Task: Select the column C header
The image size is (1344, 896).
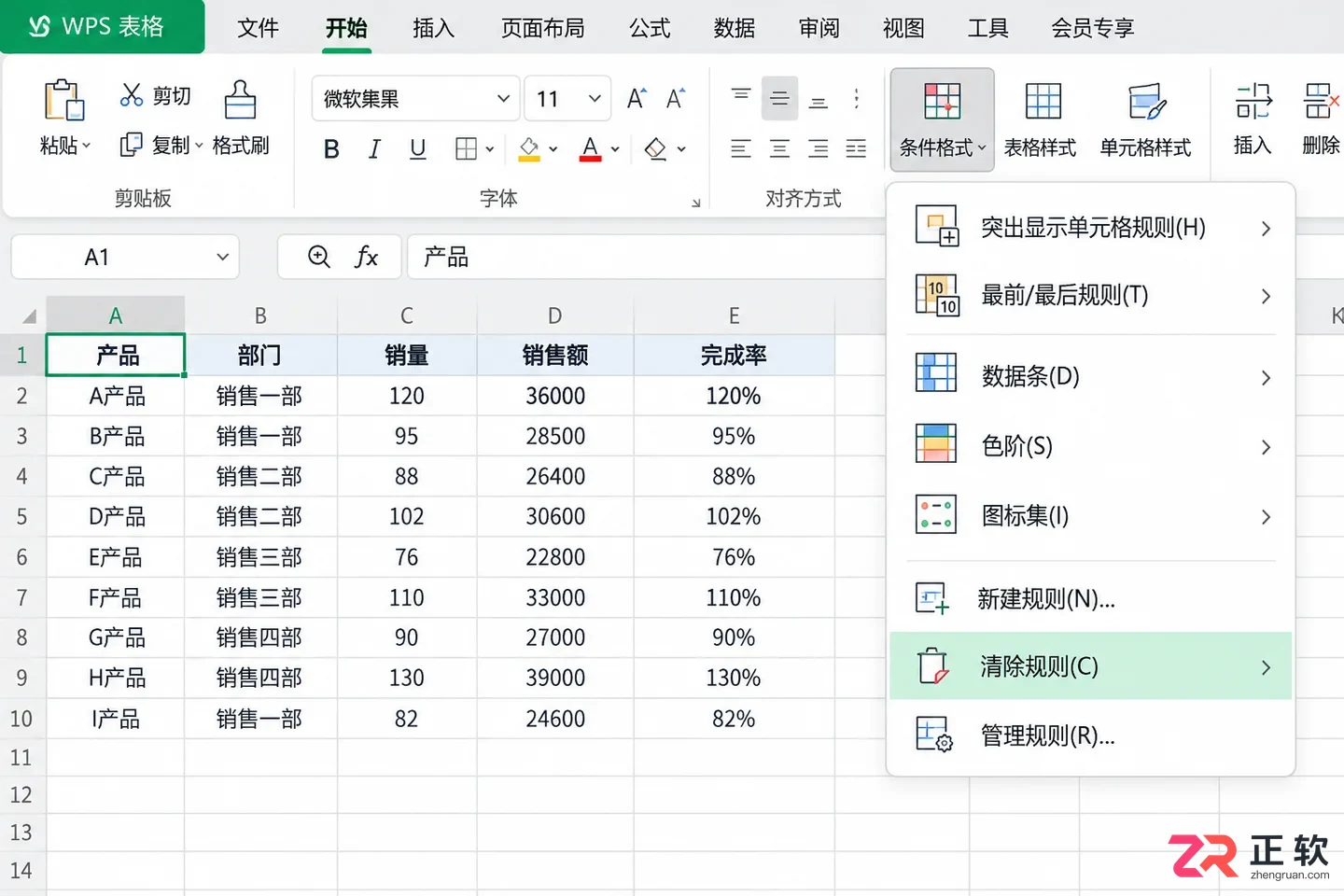Action: coord(407,315)
